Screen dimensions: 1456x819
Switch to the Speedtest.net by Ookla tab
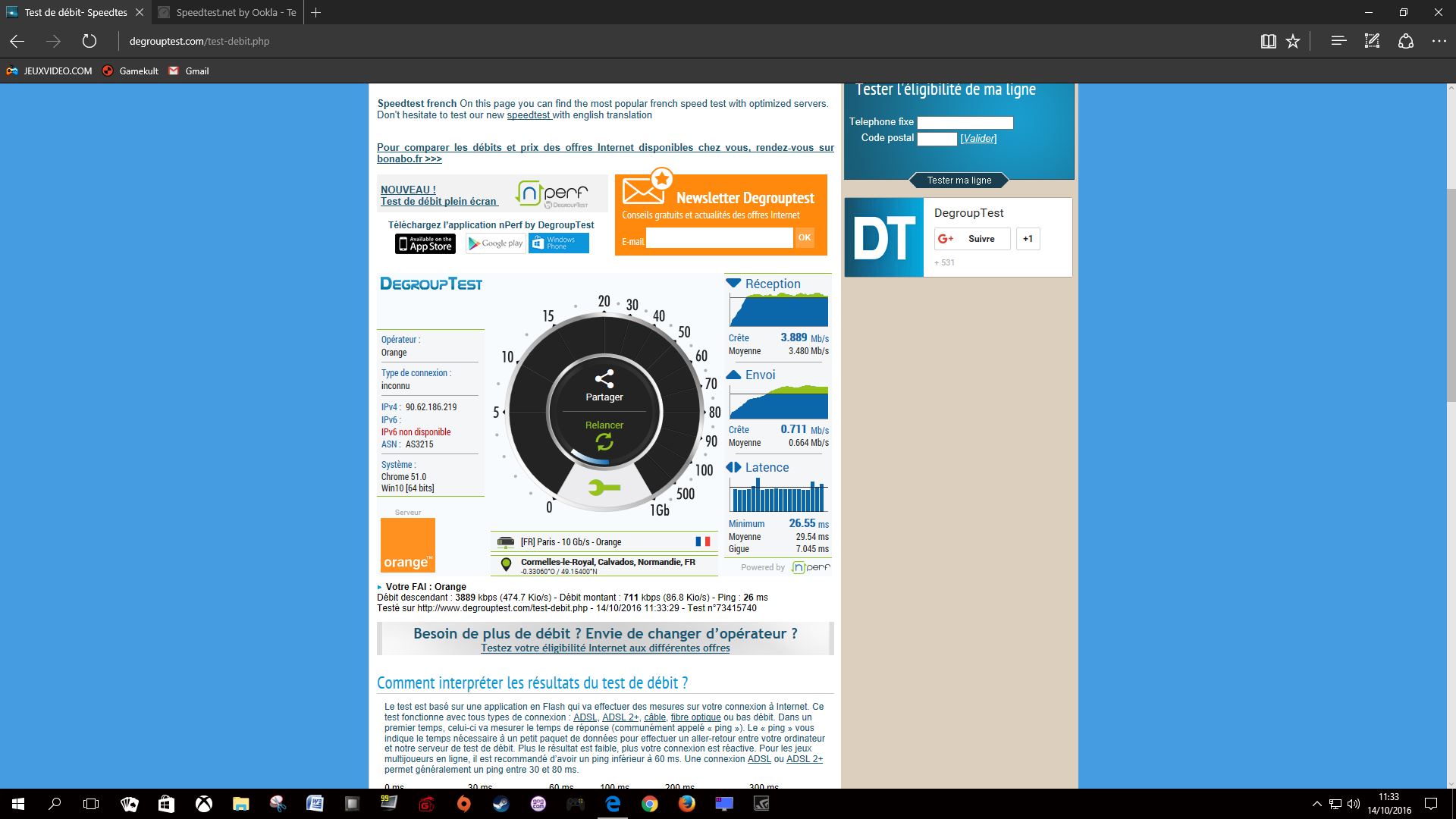(x=227, y=12)
